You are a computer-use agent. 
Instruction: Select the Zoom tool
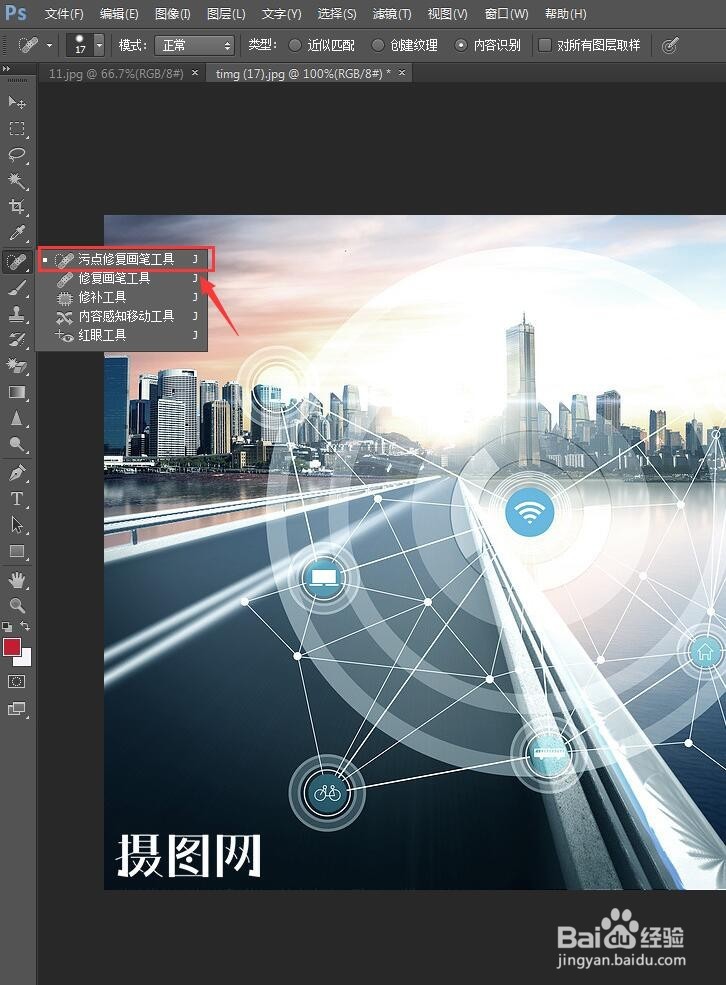[17, 606]
